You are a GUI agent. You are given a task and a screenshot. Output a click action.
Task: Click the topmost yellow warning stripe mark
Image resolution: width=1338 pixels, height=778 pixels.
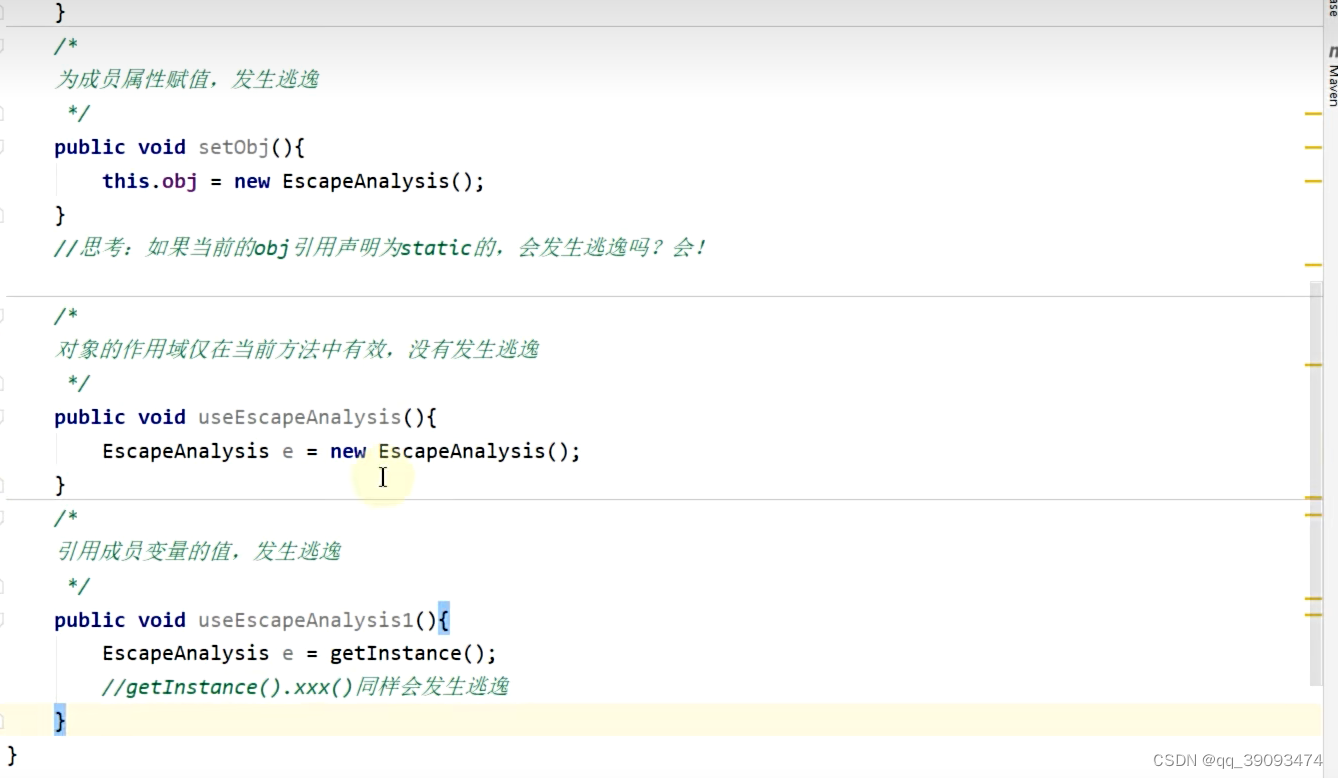(x=1313, y=115)
